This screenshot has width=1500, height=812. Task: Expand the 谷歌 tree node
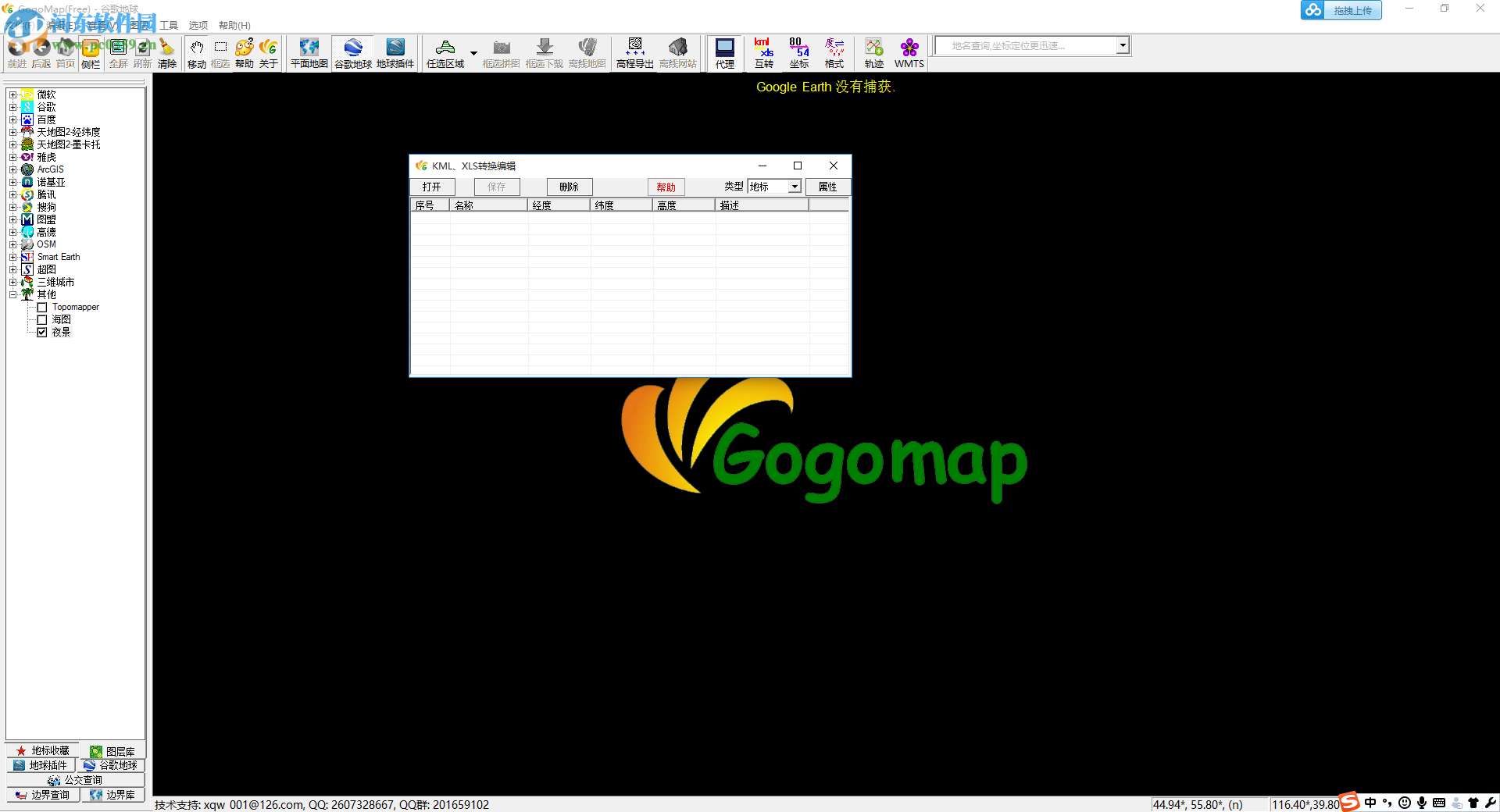[x=12, y=107]
